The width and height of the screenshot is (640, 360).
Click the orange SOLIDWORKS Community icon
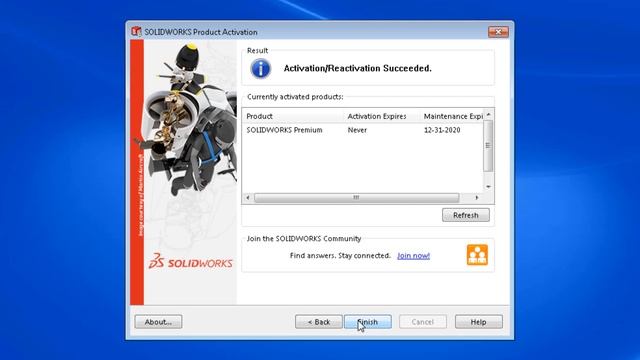click(477, 255)
